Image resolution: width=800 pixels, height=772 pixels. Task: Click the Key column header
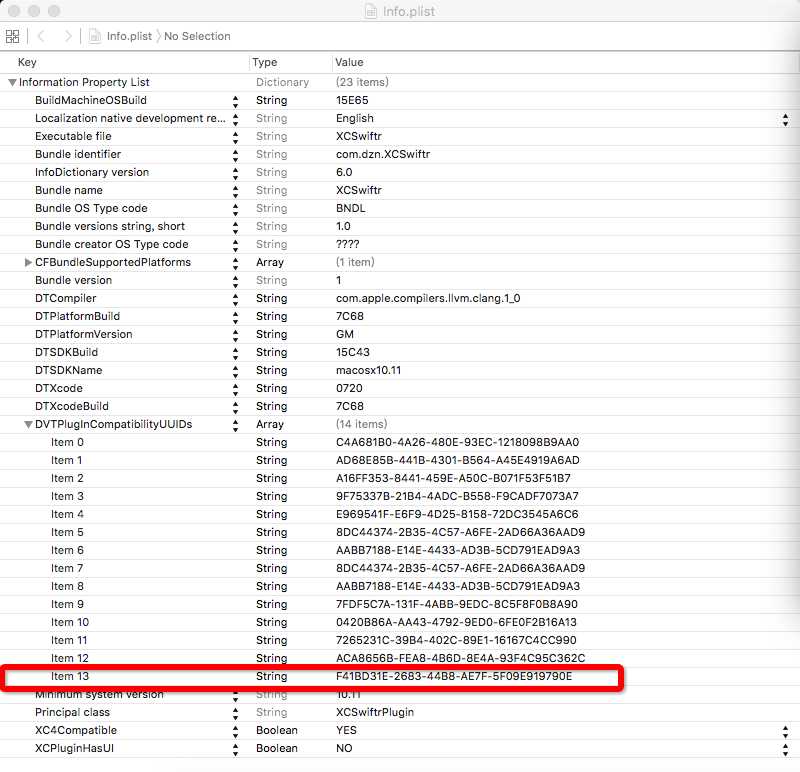coord(27,62)
